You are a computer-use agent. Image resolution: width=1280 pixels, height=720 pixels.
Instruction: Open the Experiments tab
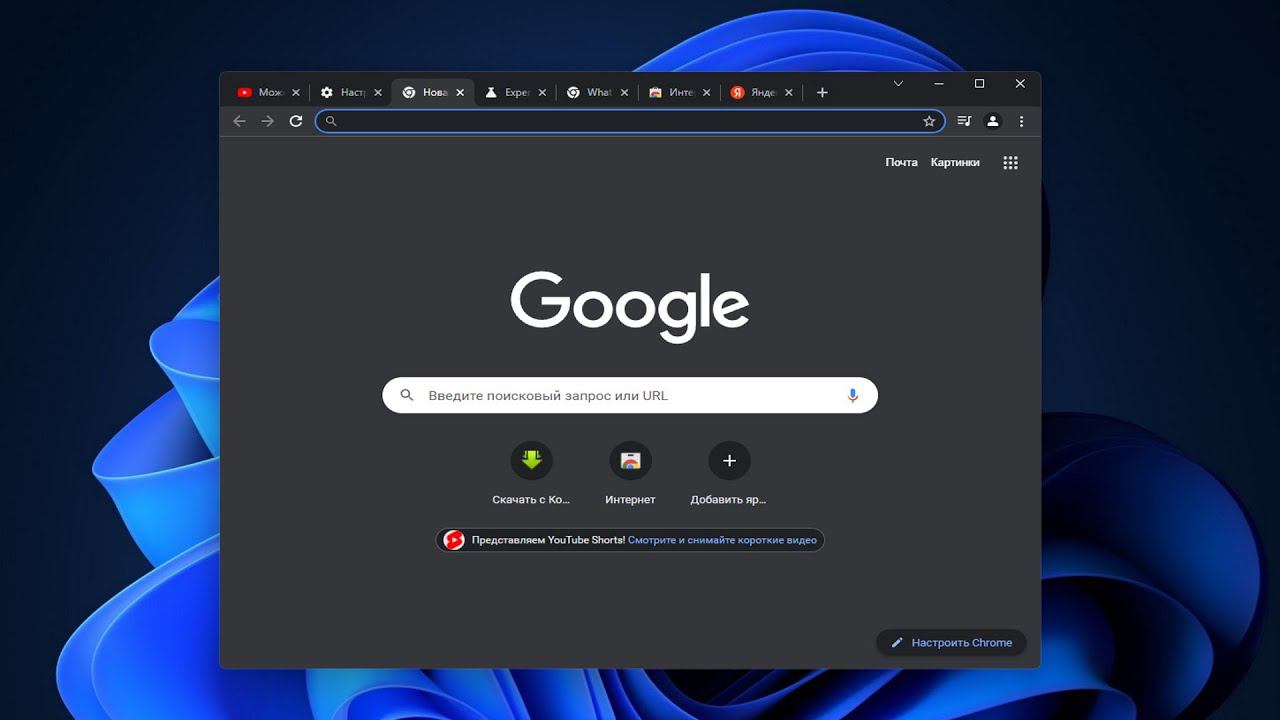tap(507, 92)
